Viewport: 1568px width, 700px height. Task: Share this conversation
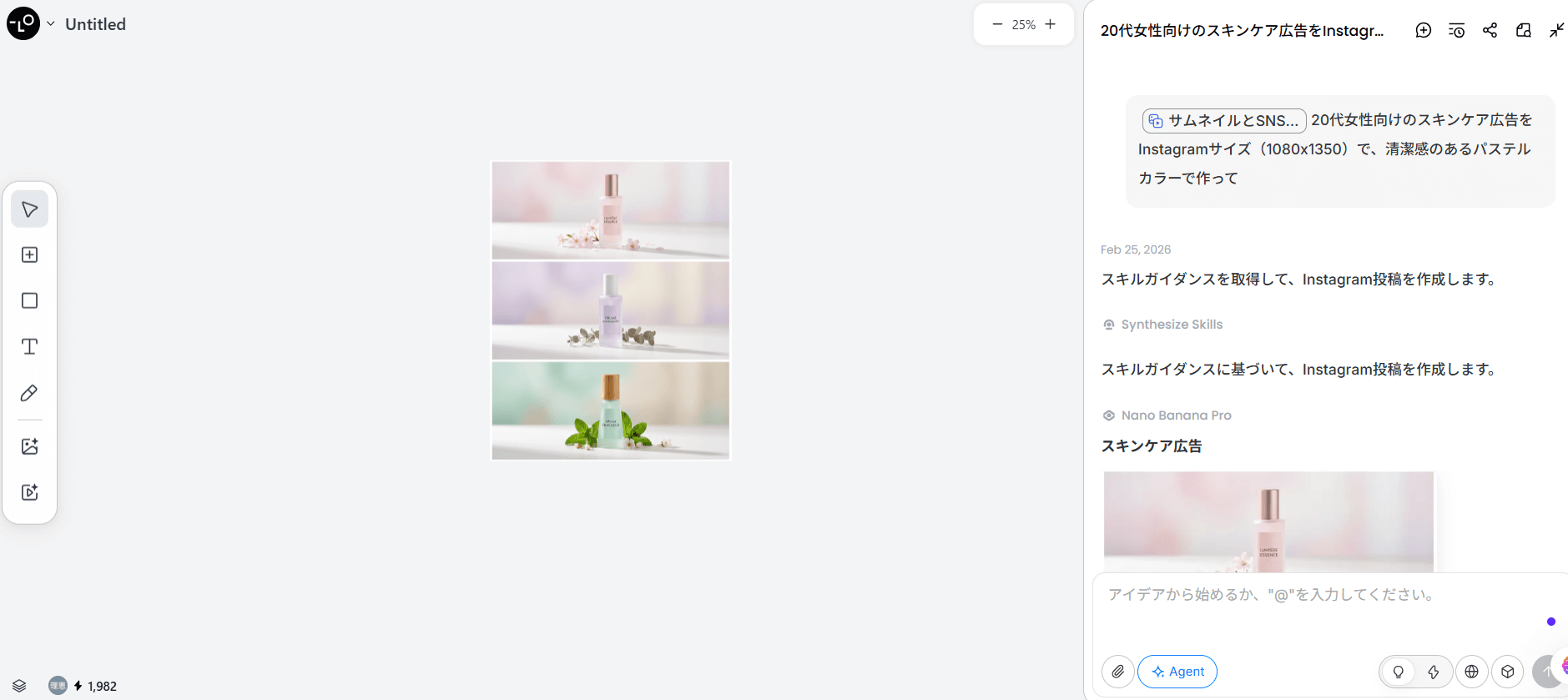pyautogui.click(x=1490, y=30)
